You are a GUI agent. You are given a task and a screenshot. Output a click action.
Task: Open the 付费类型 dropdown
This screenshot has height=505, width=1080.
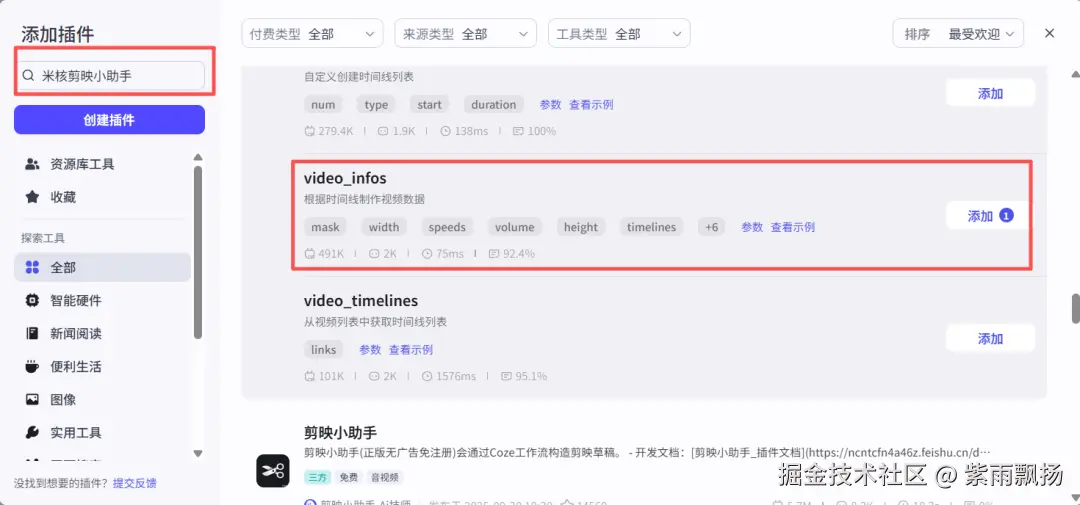(x=313, y=34)
